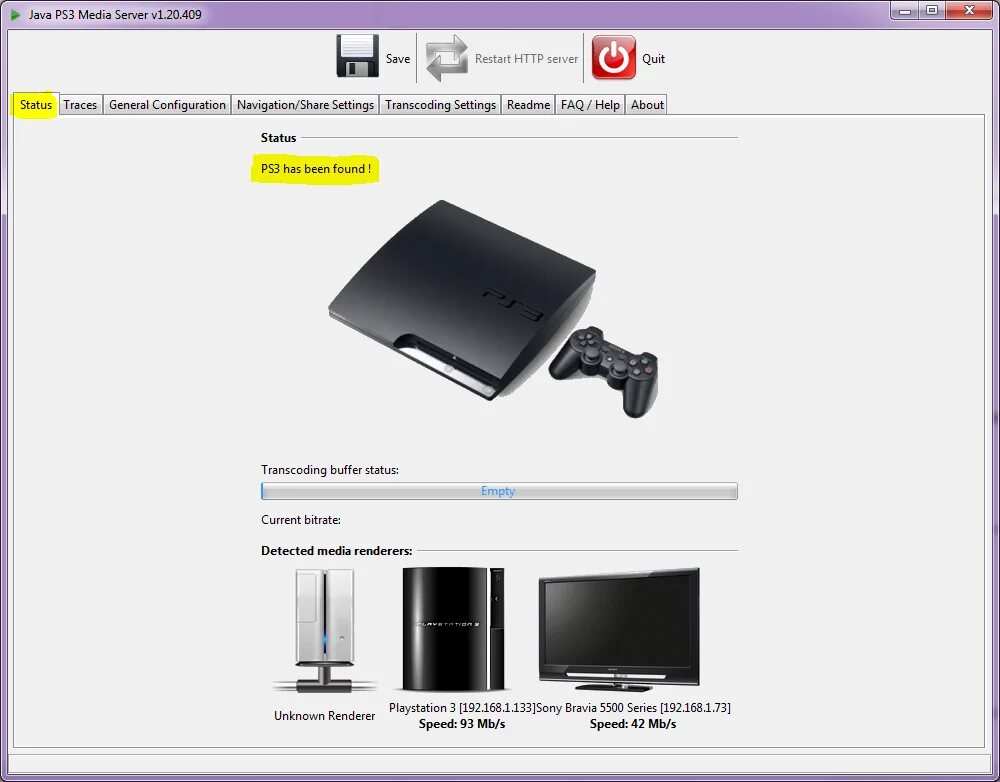Open the Navigation/Share Settings tab
The image size is (1000, 782).
(x=304, y=104)
